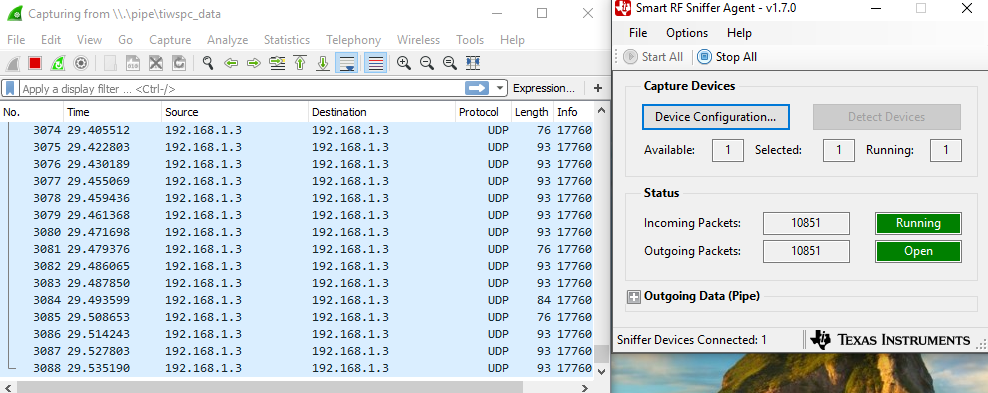Image resolution: width=988 pixels, height=393 pixels.
Task: Open Wireshark's Help menu
Action: [512, 40]
